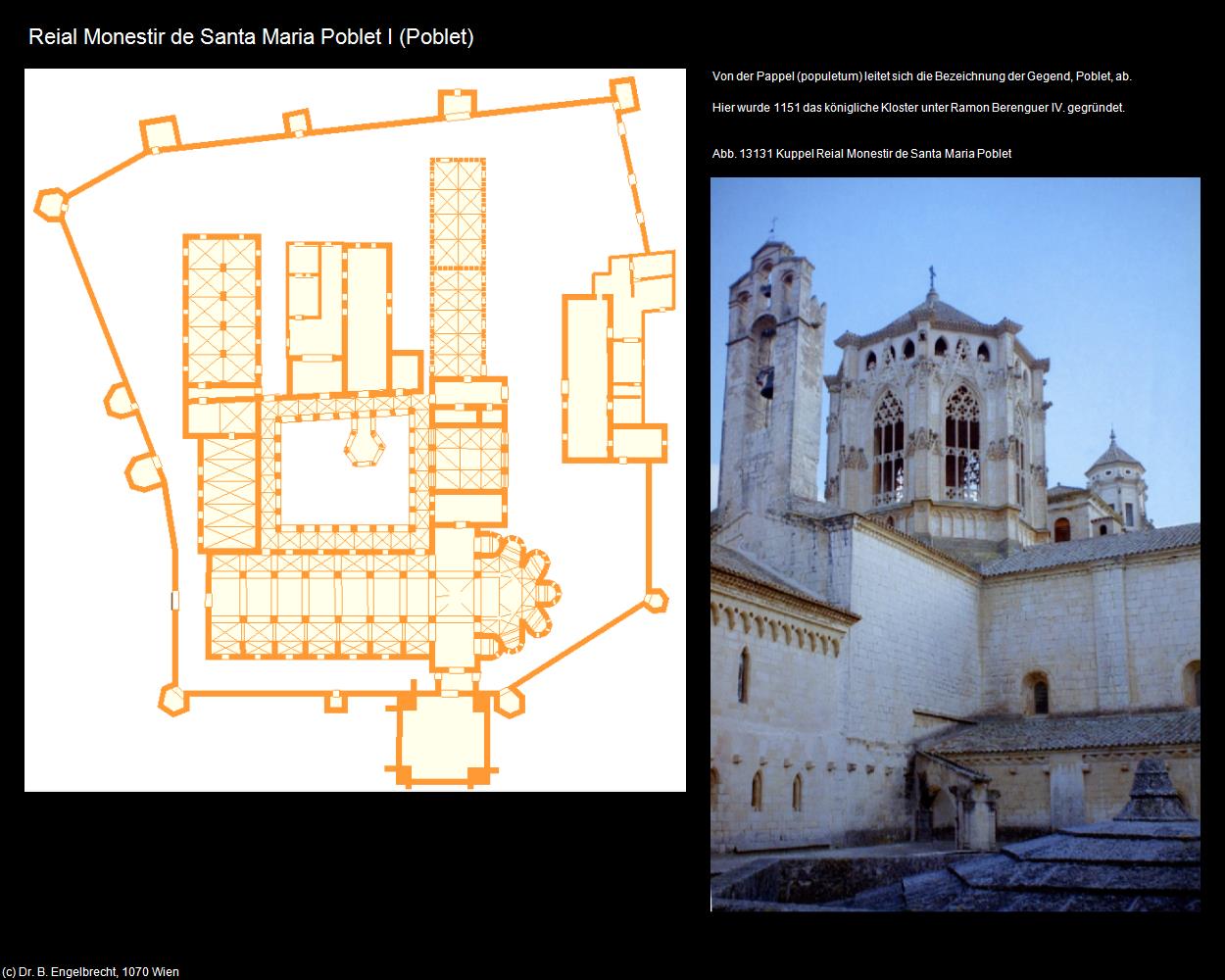1225x980 pixels.
Task: Click the caption 'Abb. 13131 Kuppel Reial Monestir'
Action: 861,154
